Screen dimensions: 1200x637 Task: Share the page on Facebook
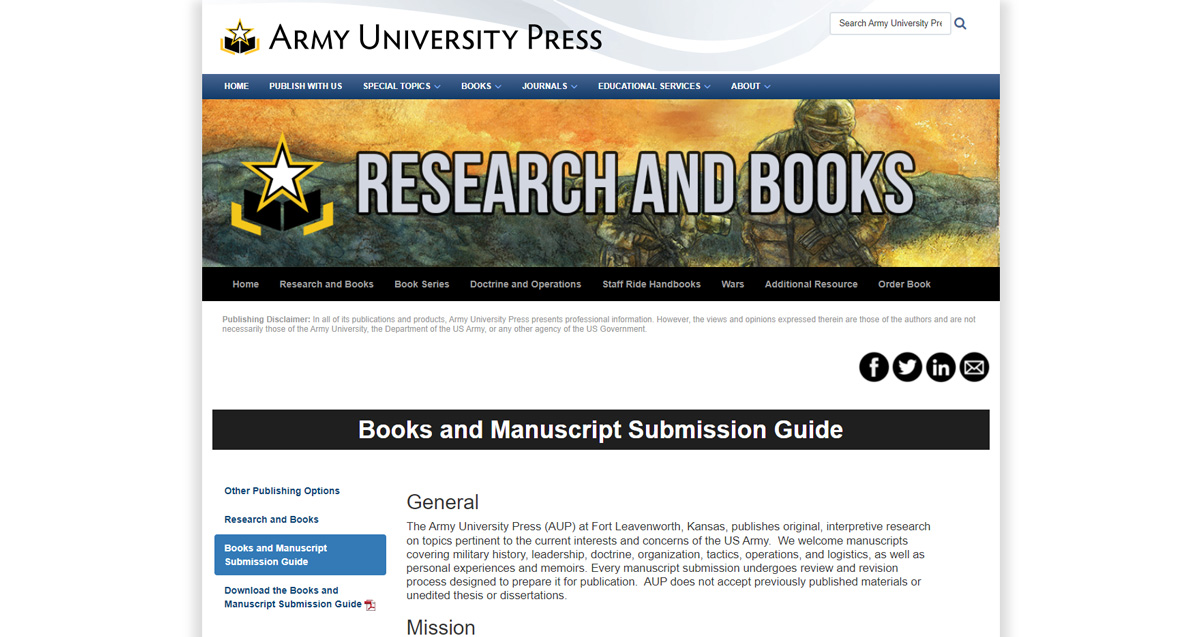tap(873, 367)
